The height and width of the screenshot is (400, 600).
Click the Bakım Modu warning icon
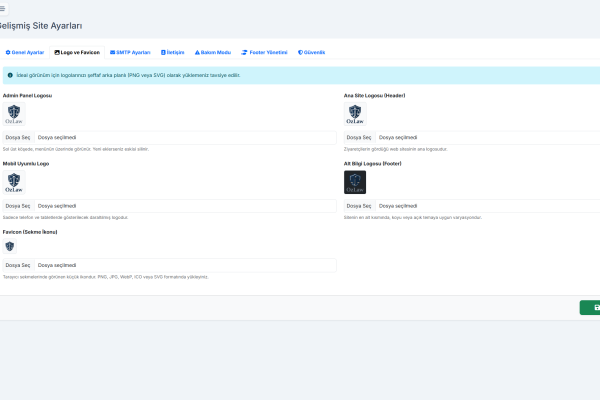197,52
